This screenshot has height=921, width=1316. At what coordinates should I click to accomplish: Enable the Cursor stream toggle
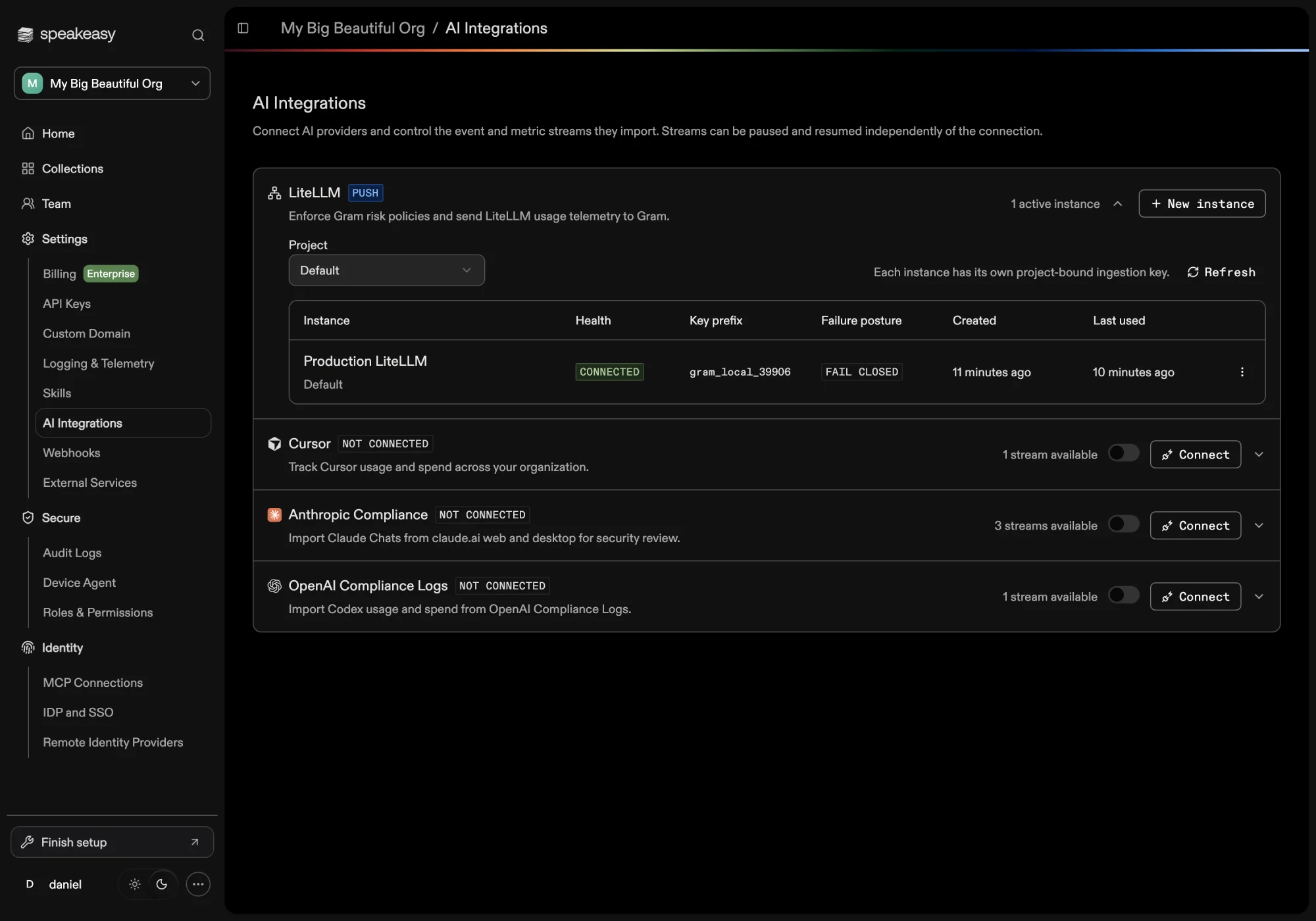click(x=1124, y=453)
